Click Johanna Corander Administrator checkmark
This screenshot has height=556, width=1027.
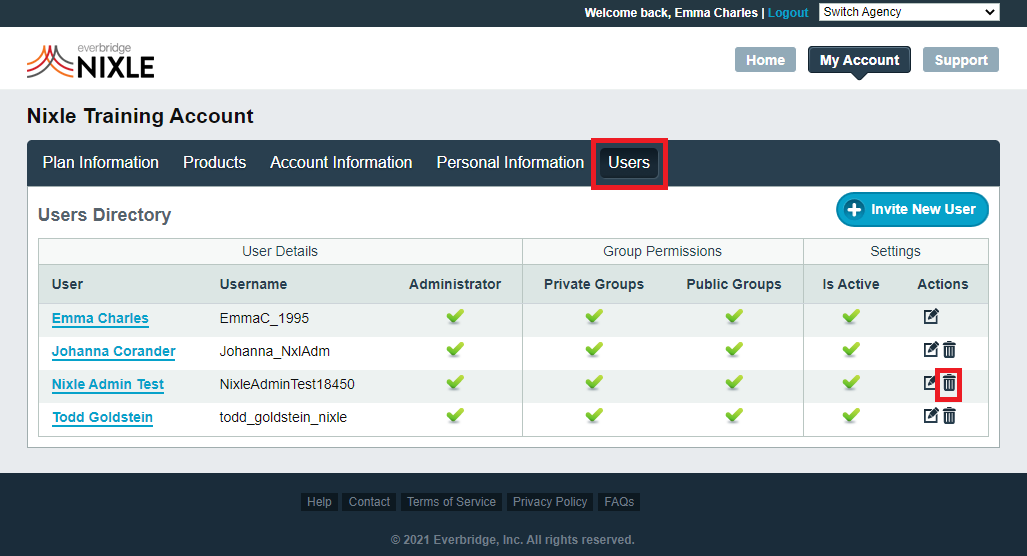[455, 350]
